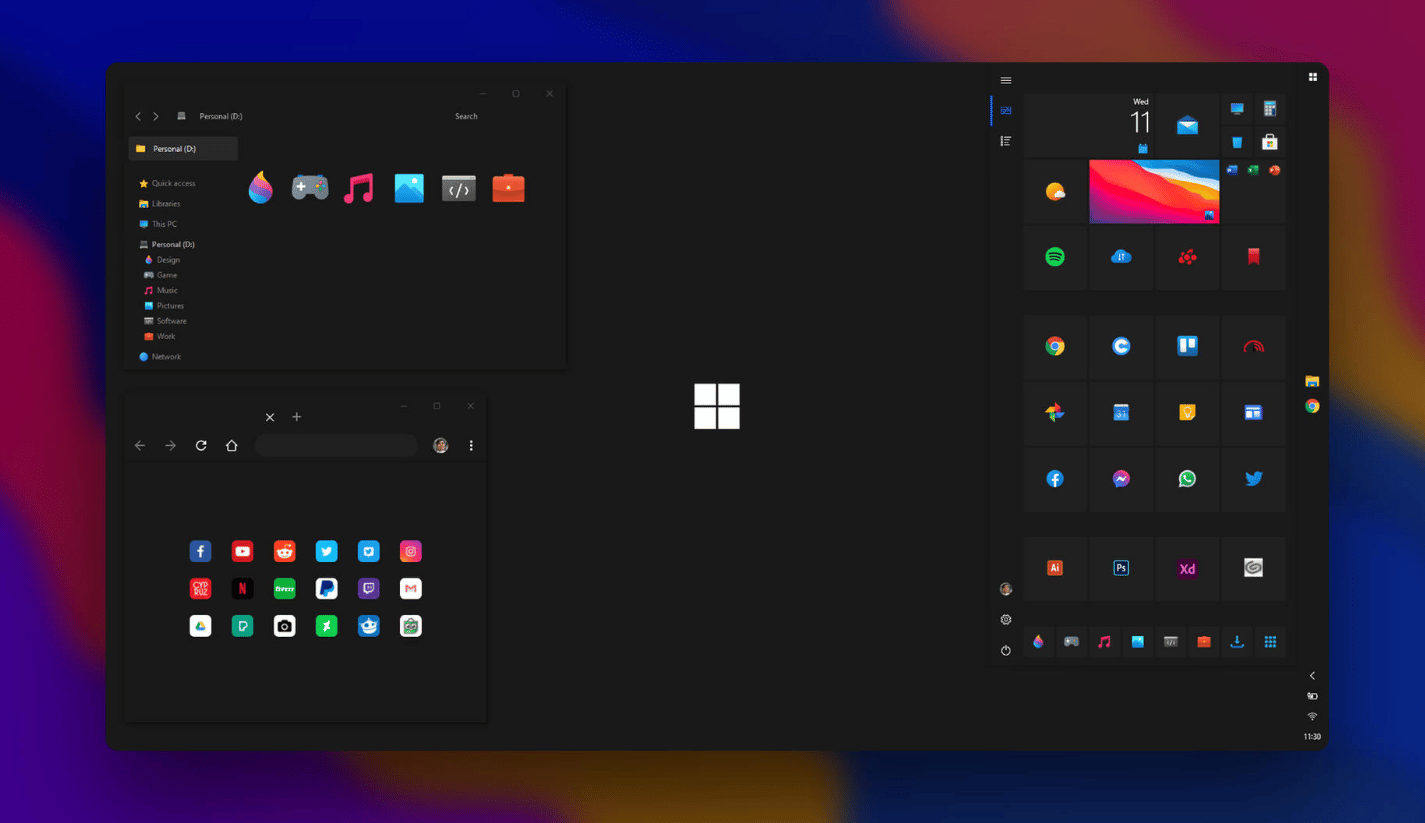This screenshot has height=823, width=1425.
Task: Go to browser home page
Action: 232,445
